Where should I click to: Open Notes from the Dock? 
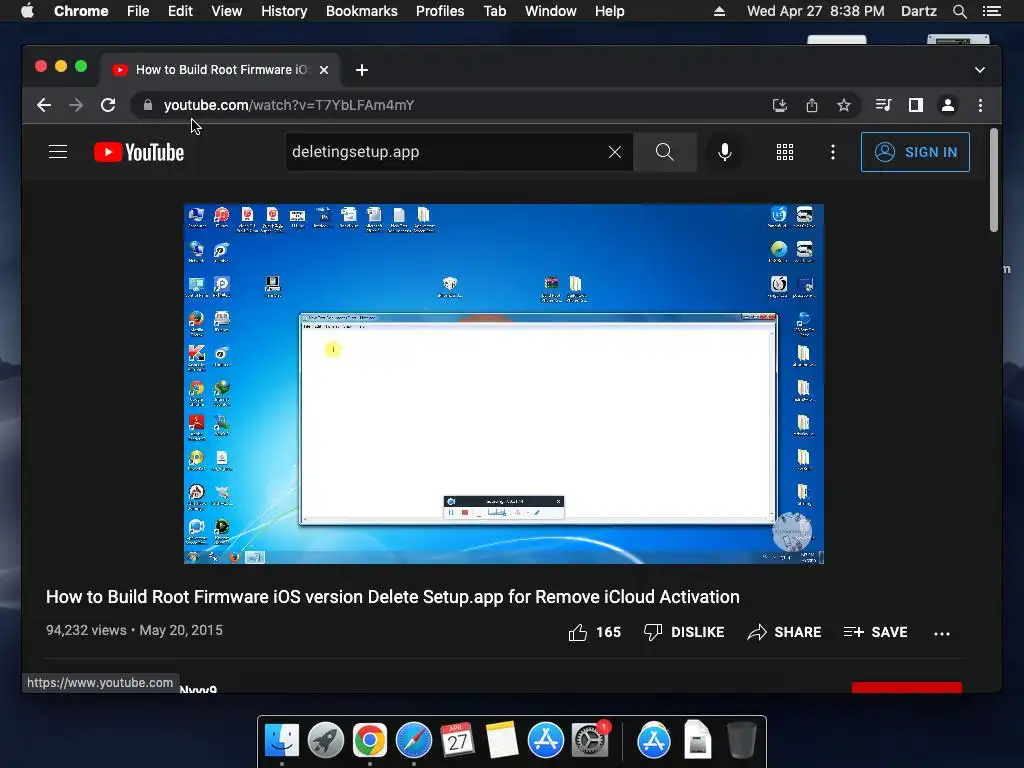(x=502, y=741)
